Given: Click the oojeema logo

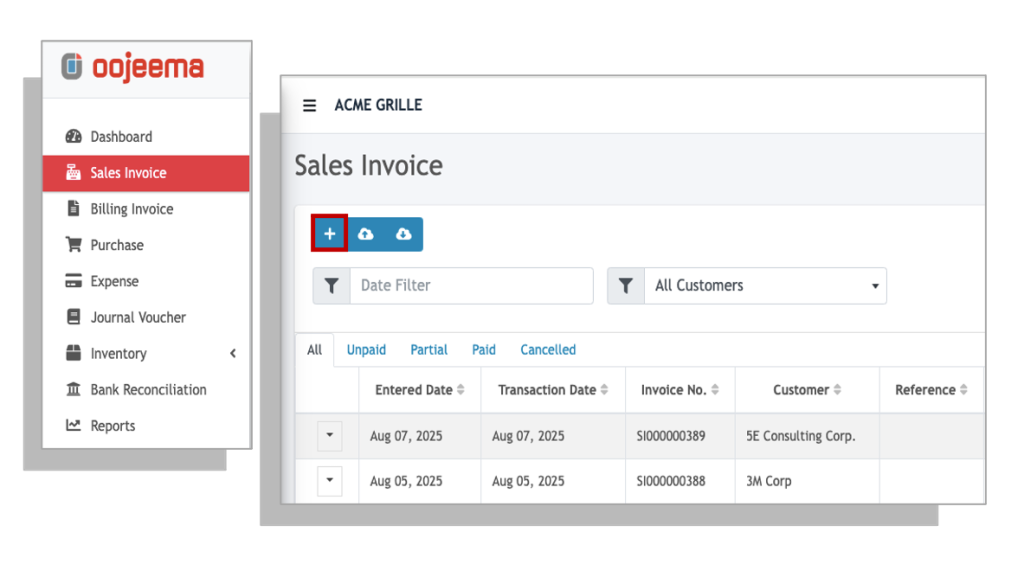Looking at the screenshot, I should [x=132, y=68].
